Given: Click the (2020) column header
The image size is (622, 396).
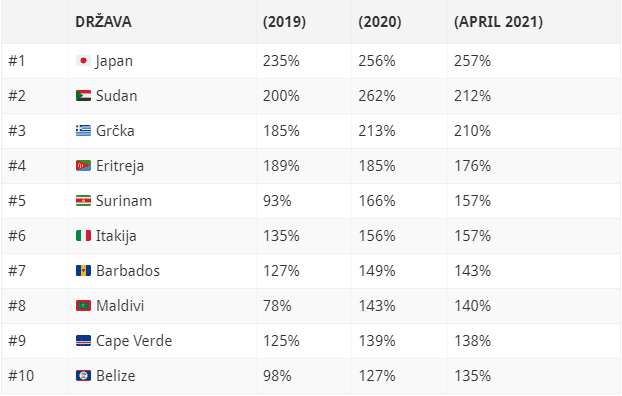Looking at the screenshot, I should point(380,22).
